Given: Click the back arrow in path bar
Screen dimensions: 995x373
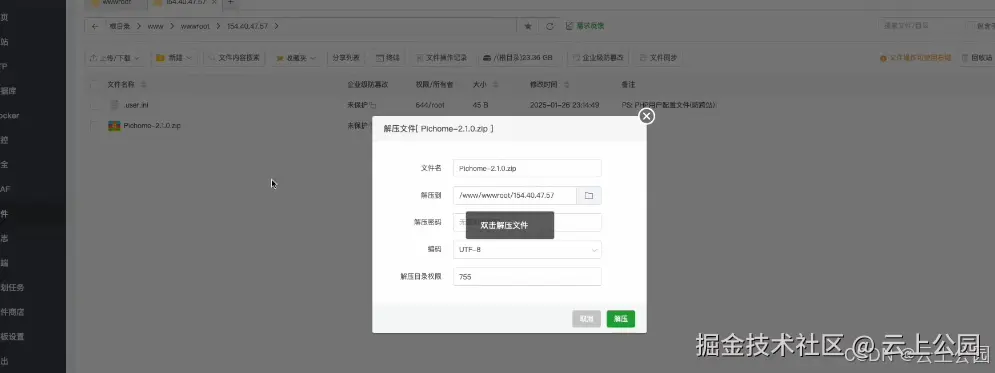Looking at the screenshot, I should tap(95, 26).
